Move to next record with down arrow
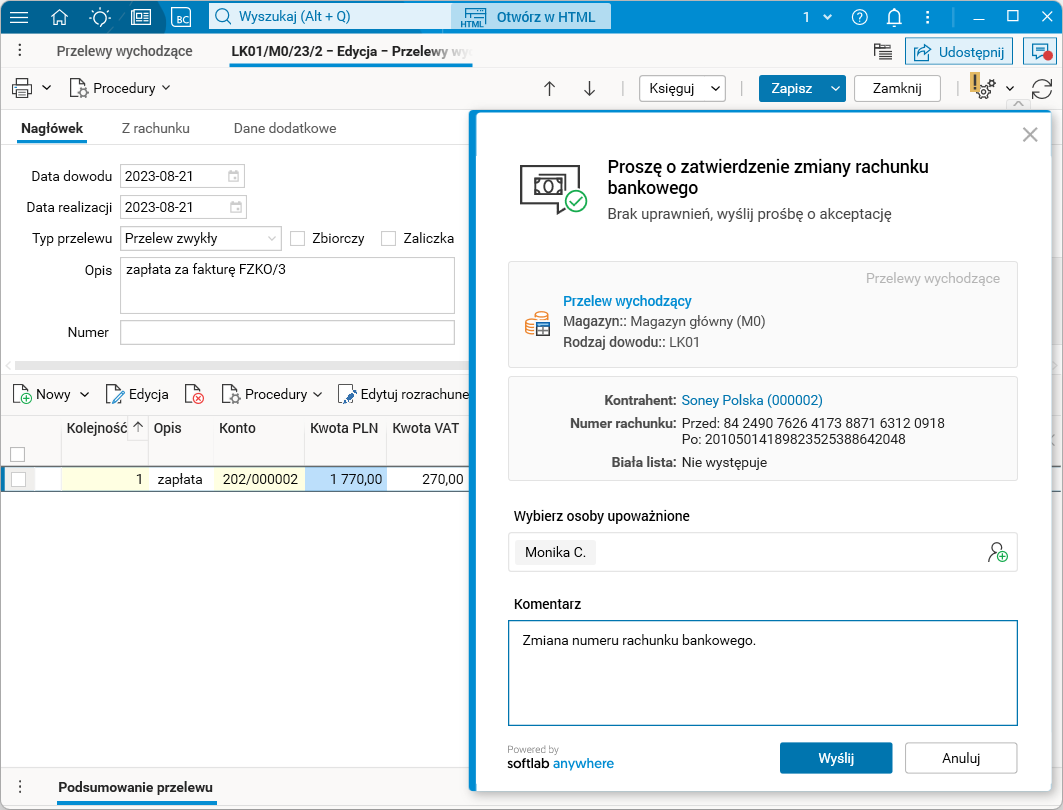 point(590,88)
